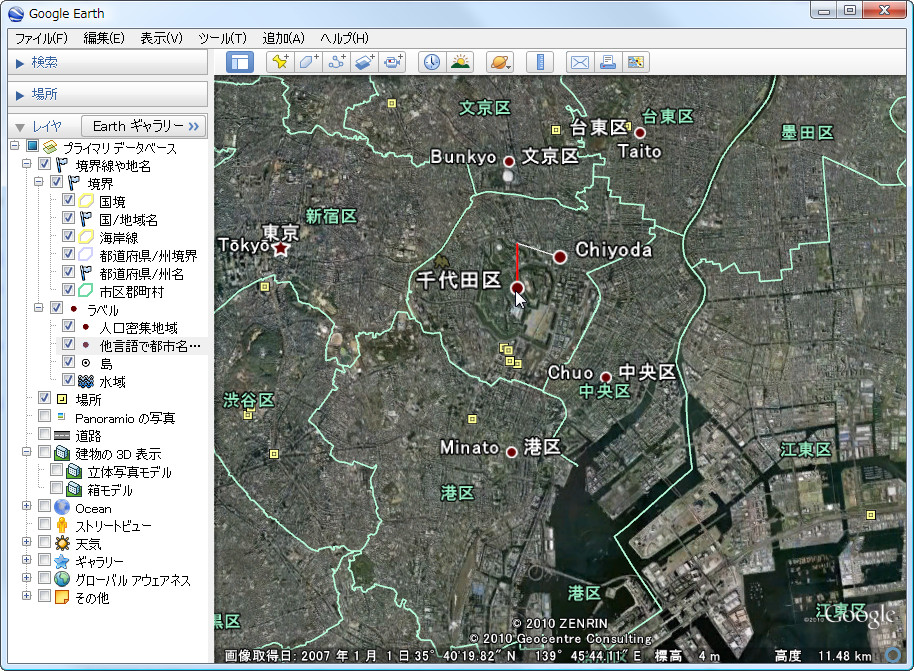Click the Tokyo capital star marker

[x=281, y=249]
